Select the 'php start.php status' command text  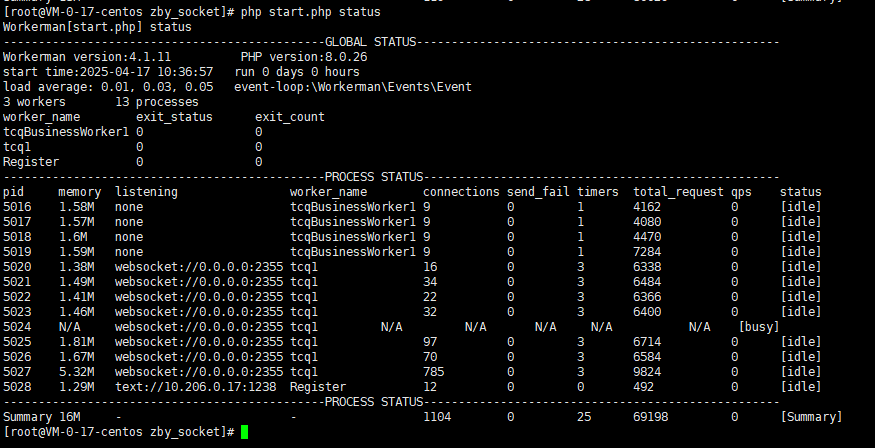pos(311,12)
